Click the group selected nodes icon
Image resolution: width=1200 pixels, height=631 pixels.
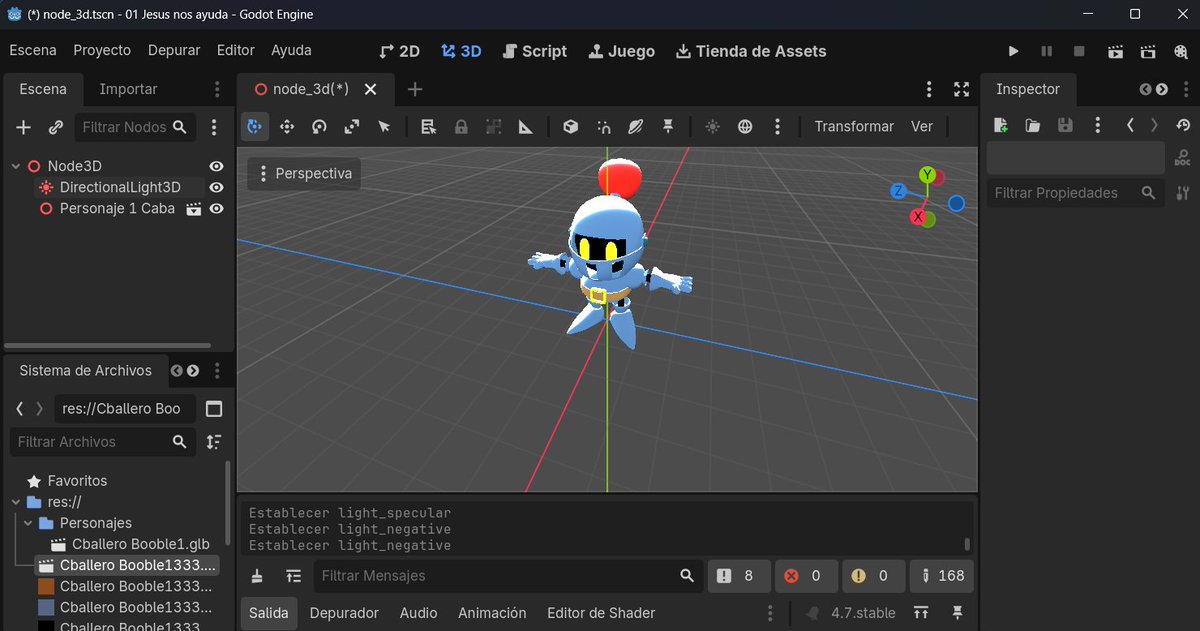pyautogui.click(x=493, y=127)
